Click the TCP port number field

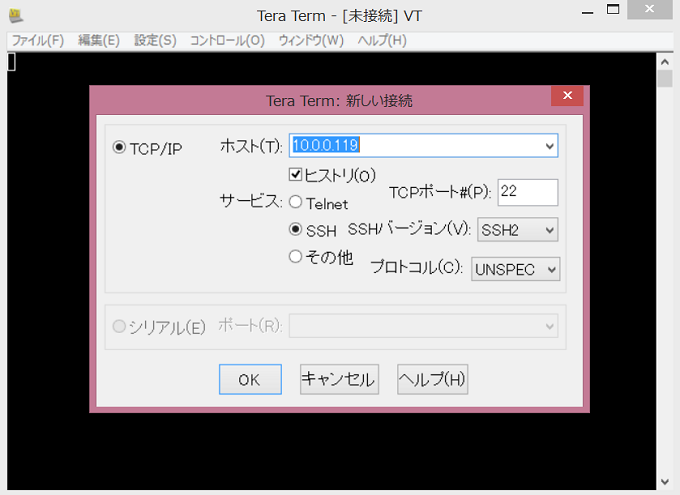pos(528,192)
